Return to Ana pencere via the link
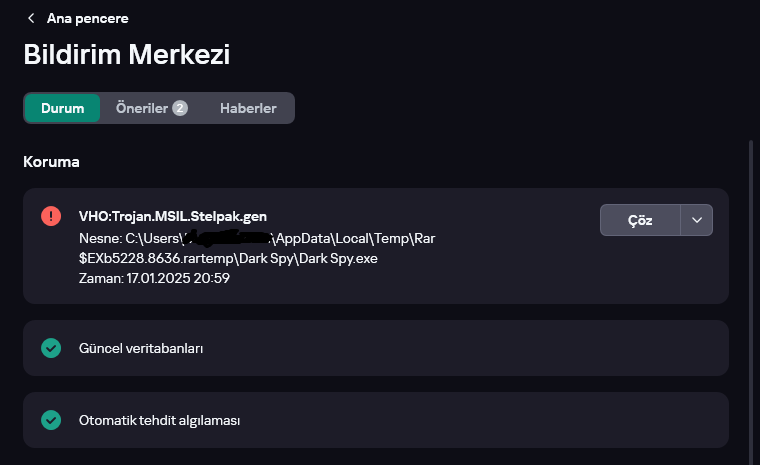 pos(87,18)
